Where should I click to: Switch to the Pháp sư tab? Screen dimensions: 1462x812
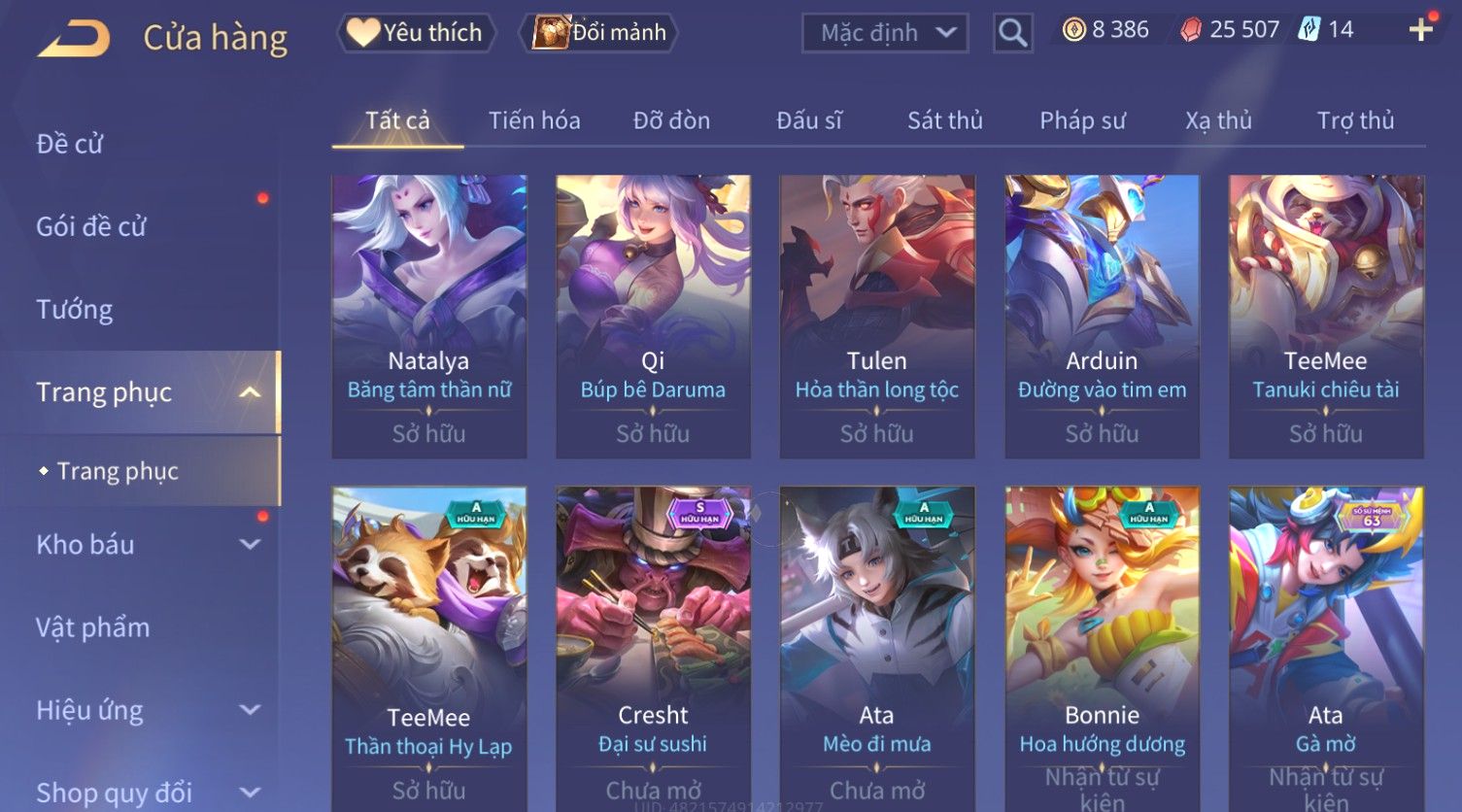coord(1082,120)
